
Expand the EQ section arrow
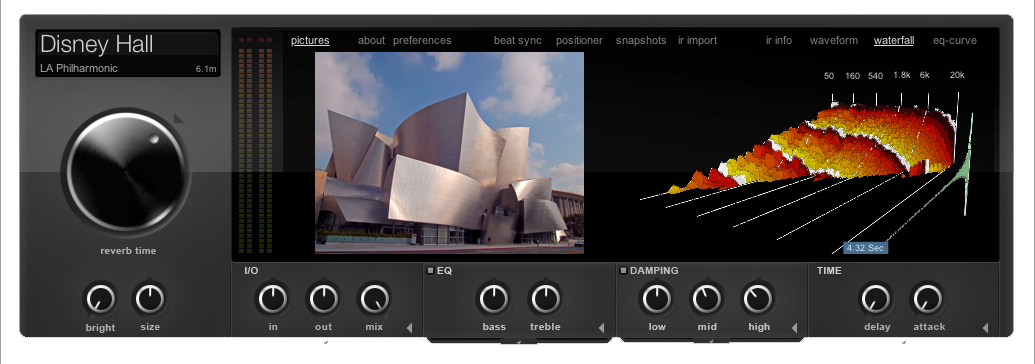tap(601, 328)
